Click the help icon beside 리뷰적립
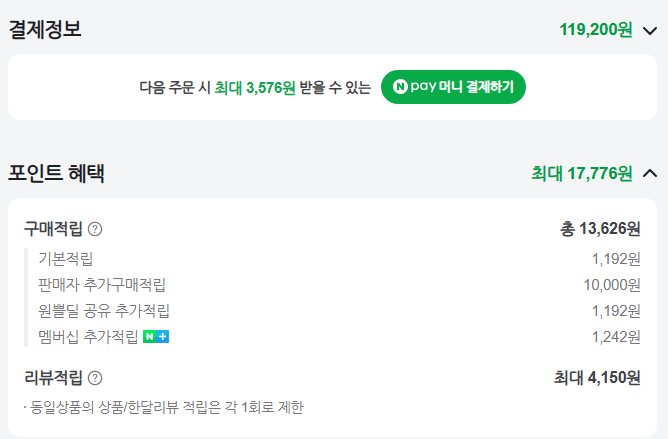 click(x=95, y=378)
